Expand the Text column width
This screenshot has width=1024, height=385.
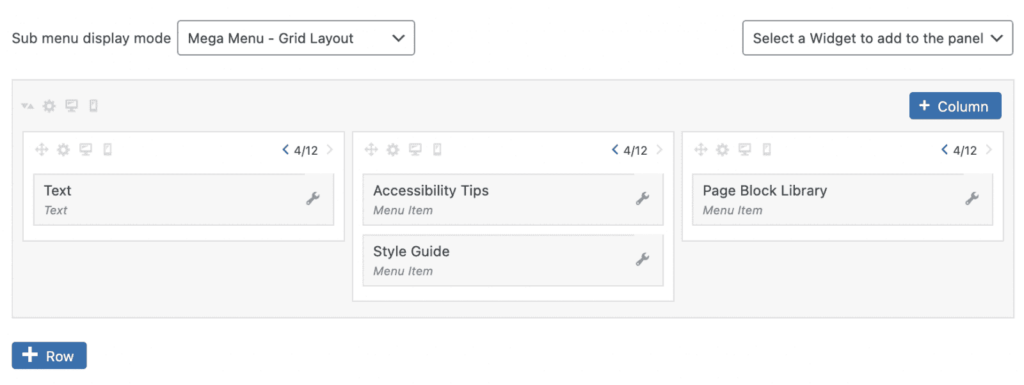pyautogui.click(x=329, y=150)
